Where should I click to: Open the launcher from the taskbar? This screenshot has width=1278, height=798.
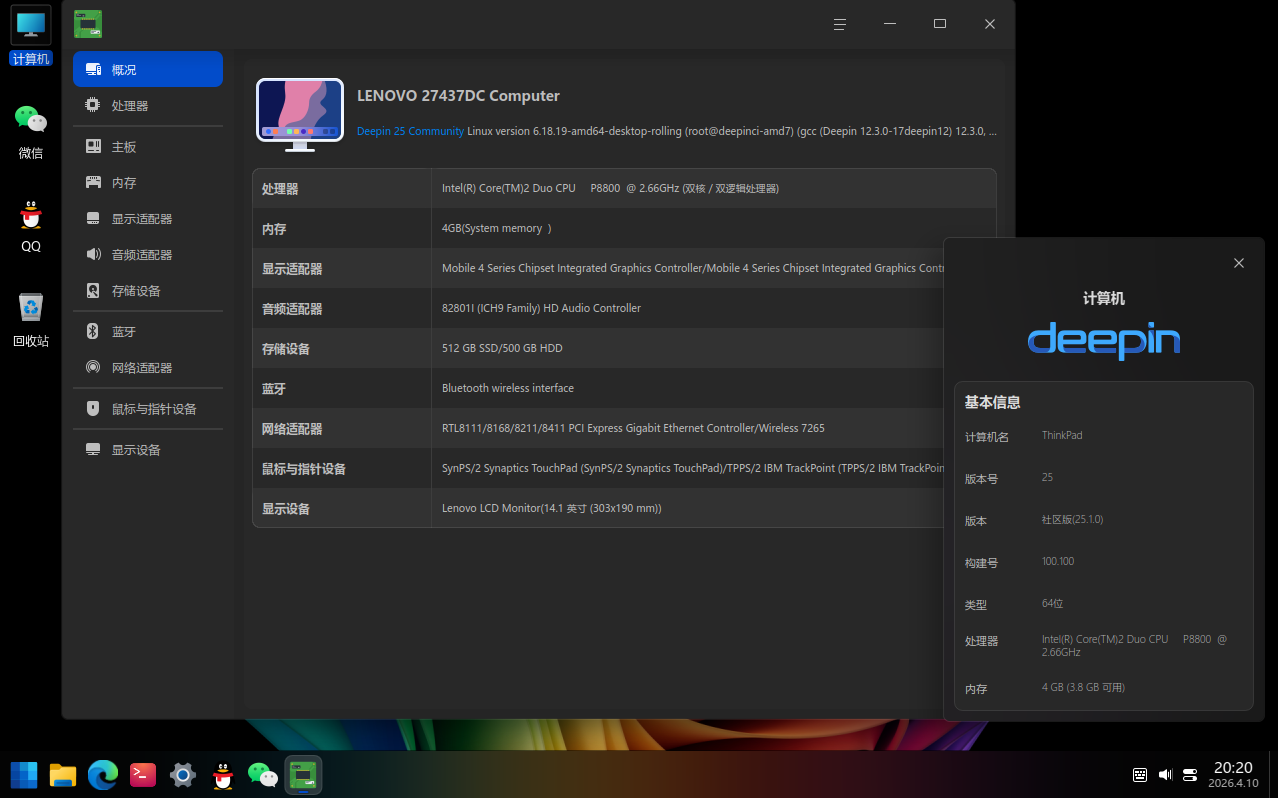click(22, 774)
